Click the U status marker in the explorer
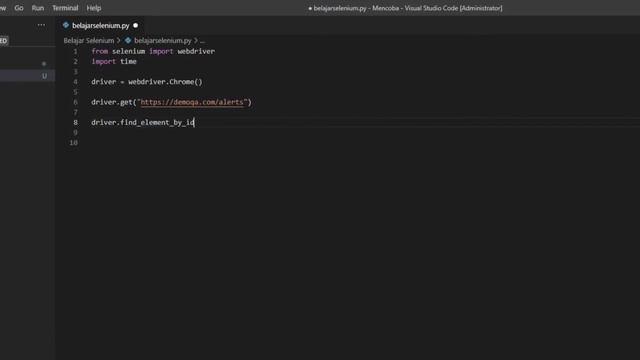640x360 pixels. pyautogui.click(x=44, y=76)
